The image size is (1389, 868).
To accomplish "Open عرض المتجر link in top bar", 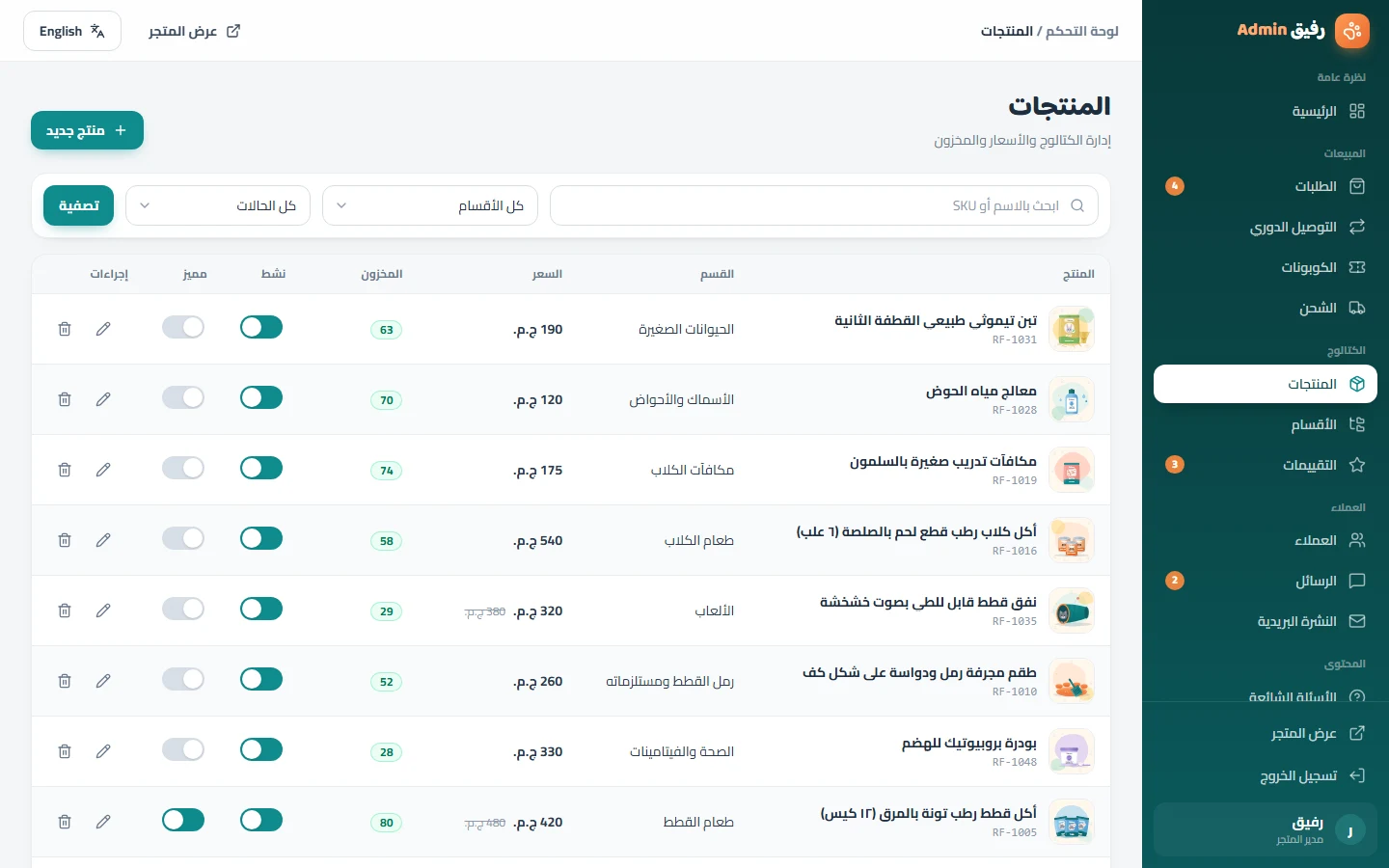I will 194,31.
